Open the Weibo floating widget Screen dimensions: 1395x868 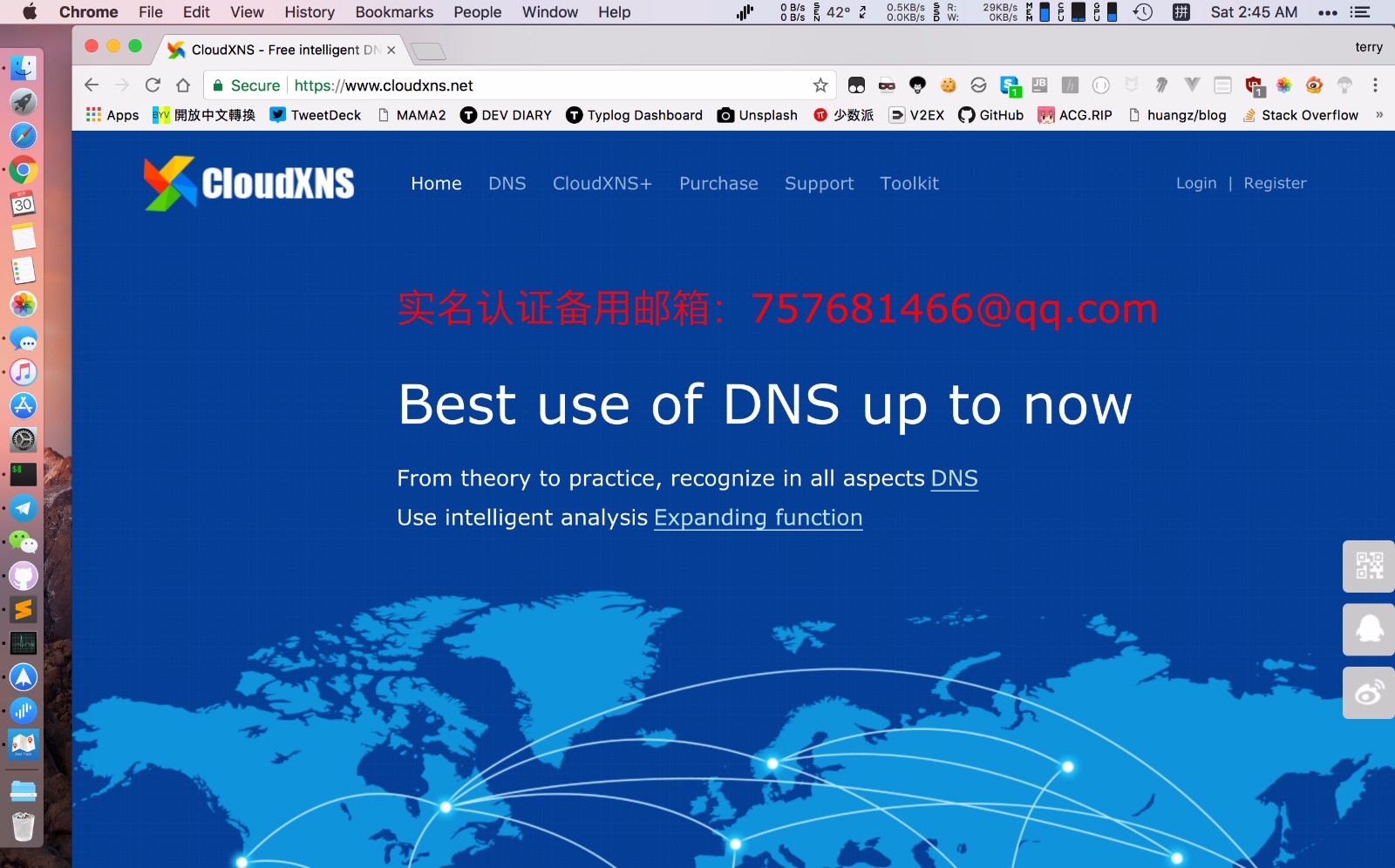point(1369,693)
